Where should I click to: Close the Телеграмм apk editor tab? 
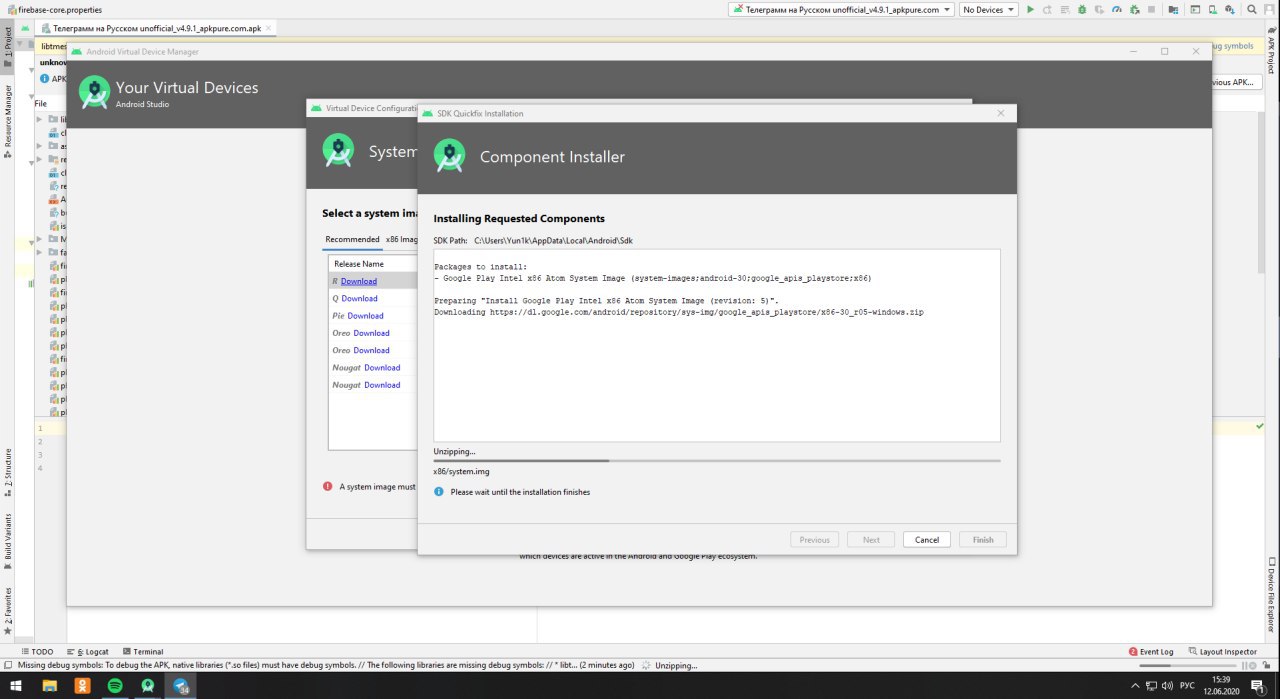268,29
